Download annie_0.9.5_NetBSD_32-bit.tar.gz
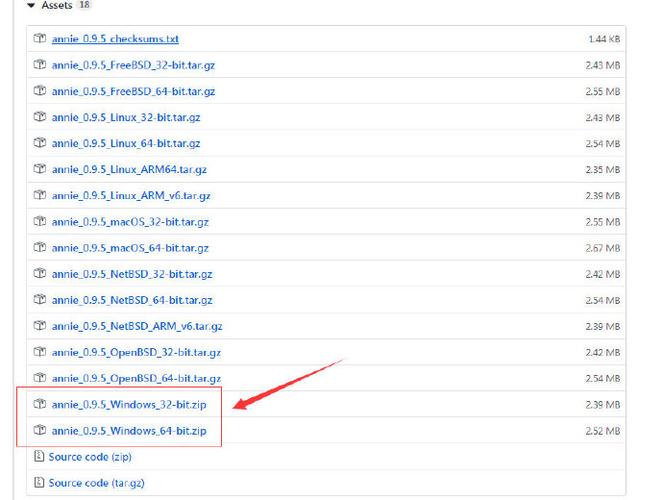 point(132,274)
